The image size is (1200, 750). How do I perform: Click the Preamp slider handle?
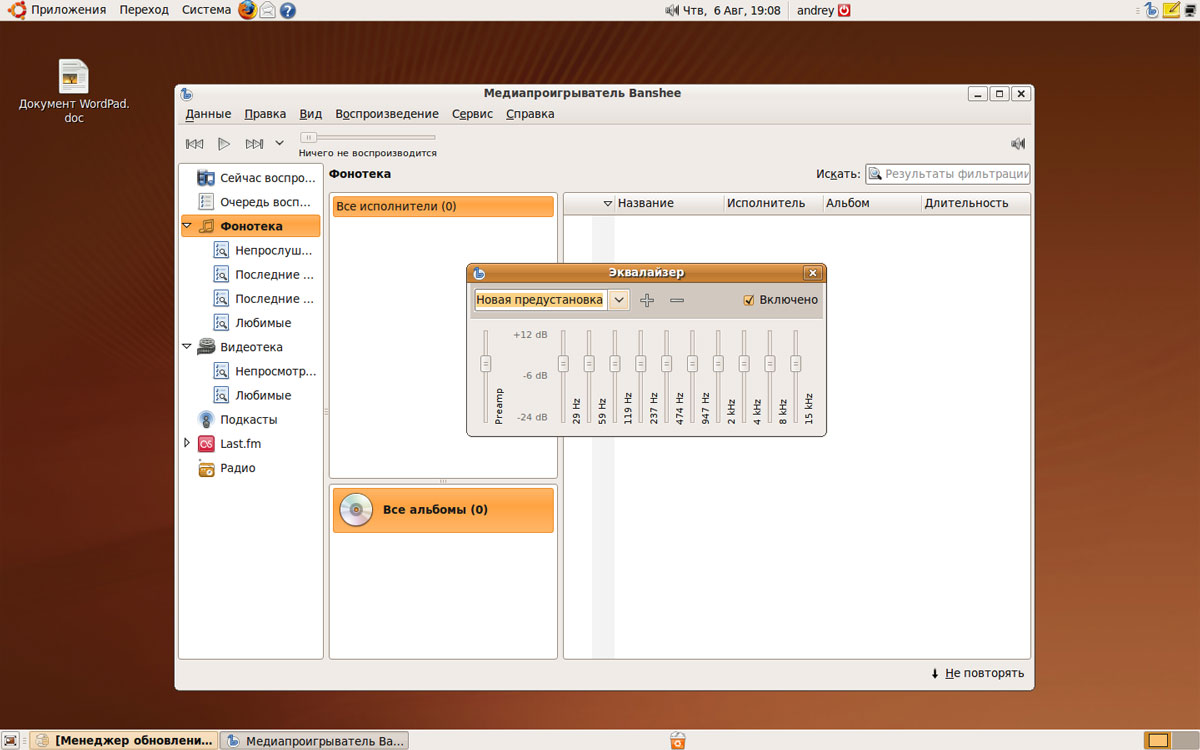486,363
